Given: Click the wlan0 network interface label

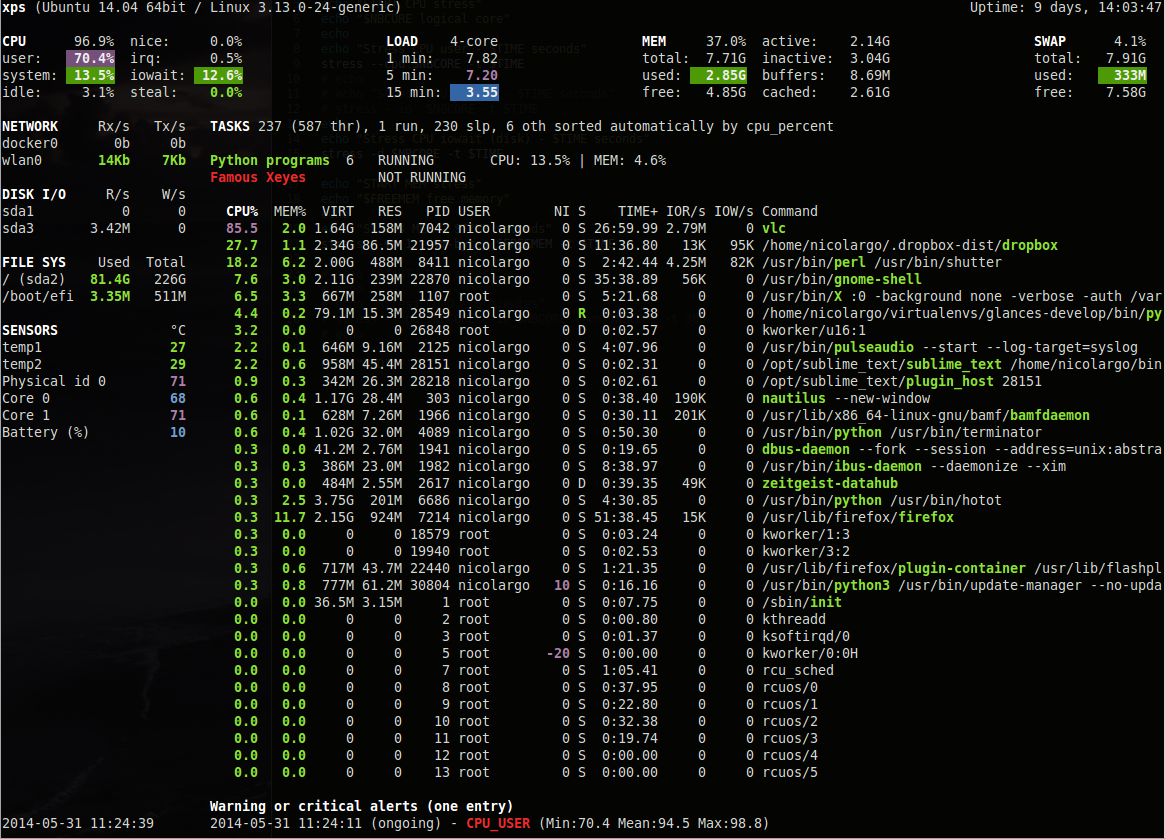Looking at the screenshot, I should coord(22,160).
